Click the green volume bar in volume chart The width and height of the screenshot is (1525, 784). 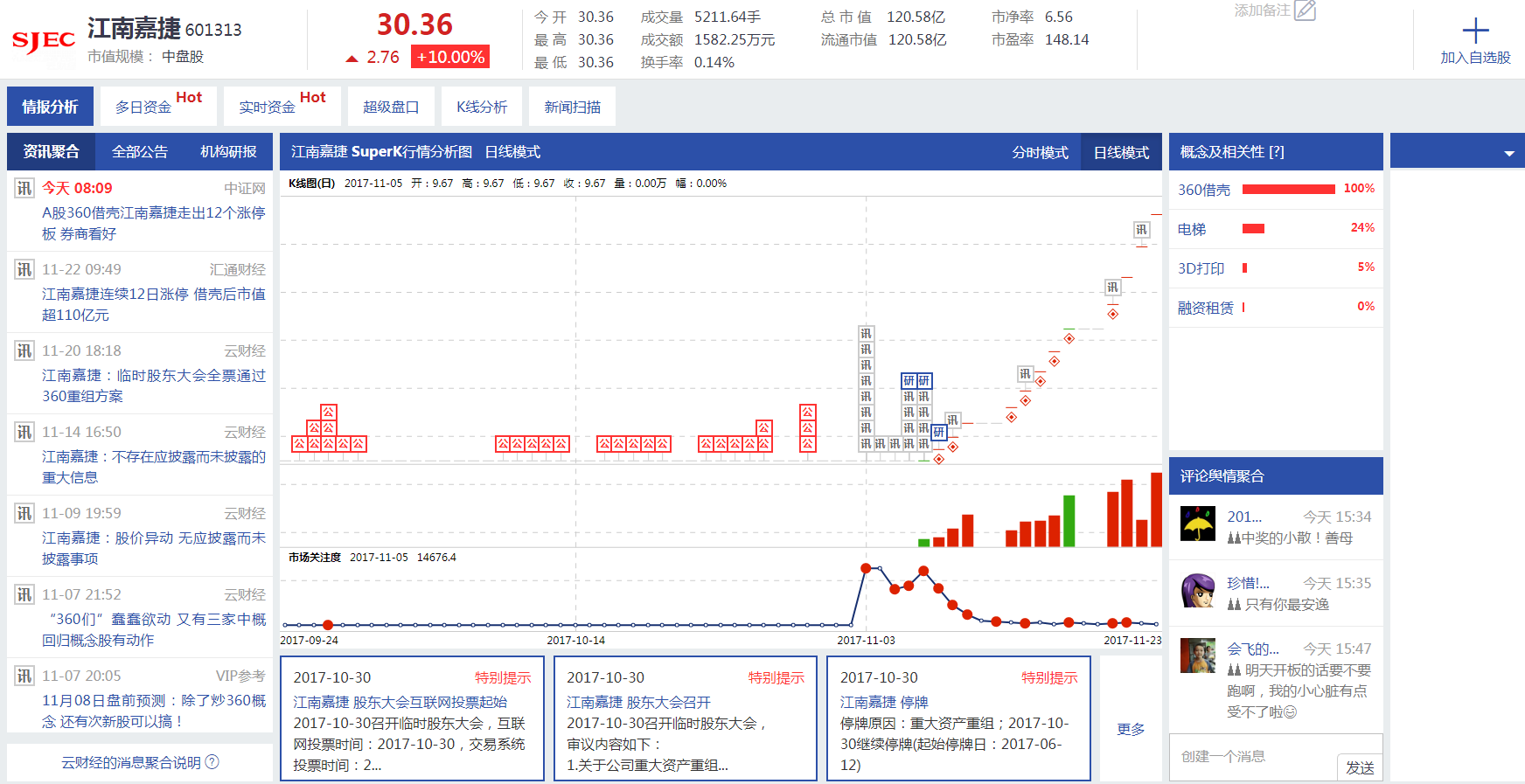(x=1069, y=521)
